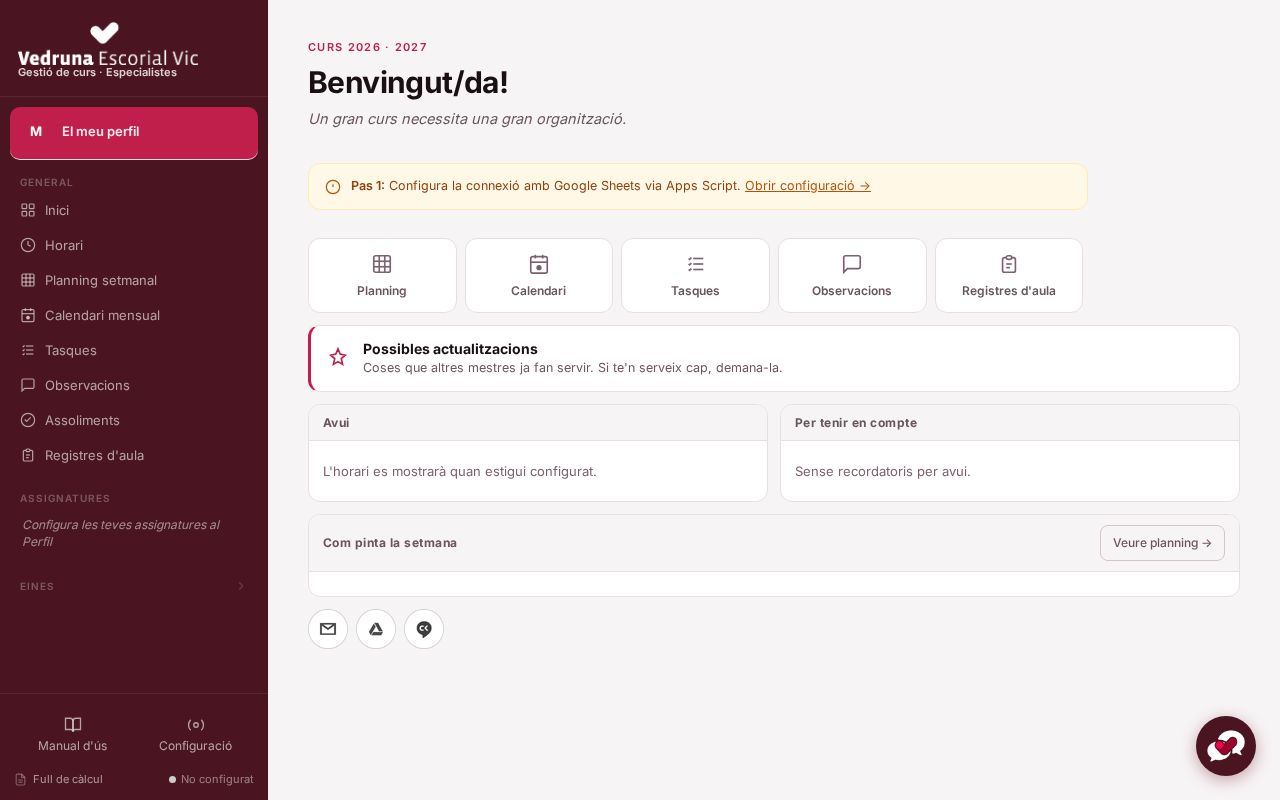This screenshot has height=800, width=1280.
Task: Open Manual d'ús in the sidebar footer
Action: 73,734
